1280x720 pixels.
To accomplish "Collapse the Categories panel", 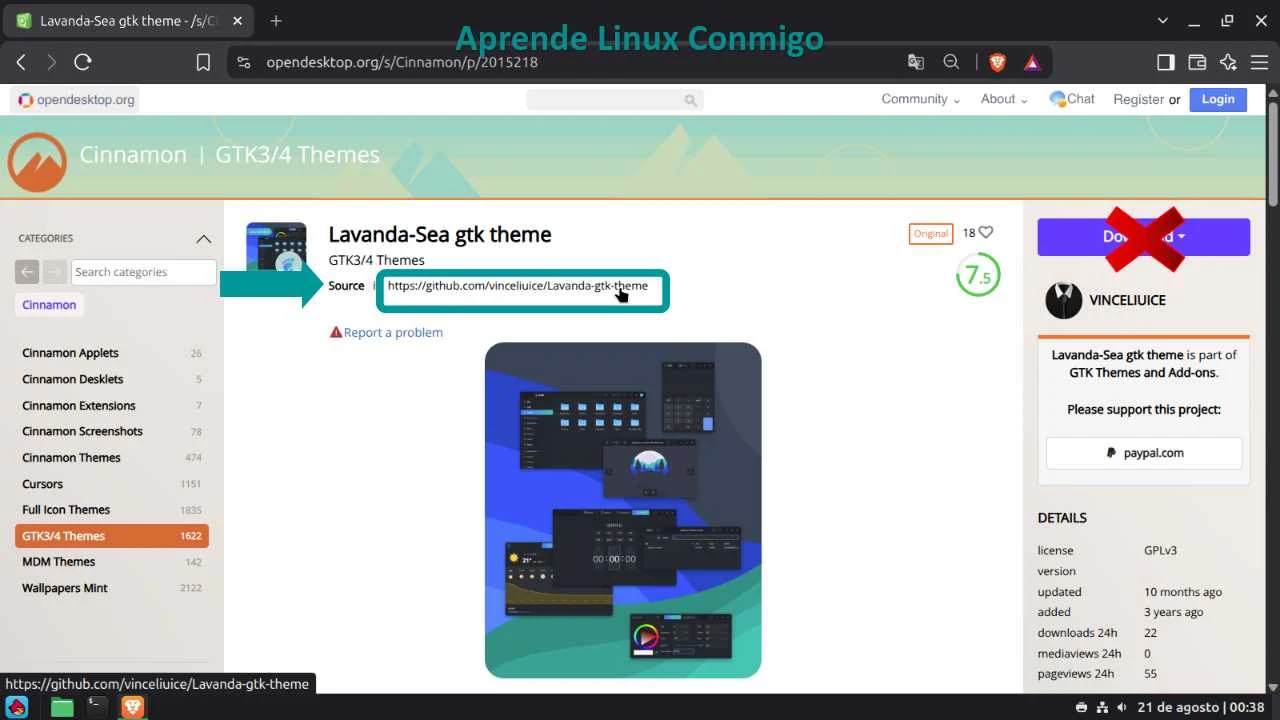I will point(204,238).
